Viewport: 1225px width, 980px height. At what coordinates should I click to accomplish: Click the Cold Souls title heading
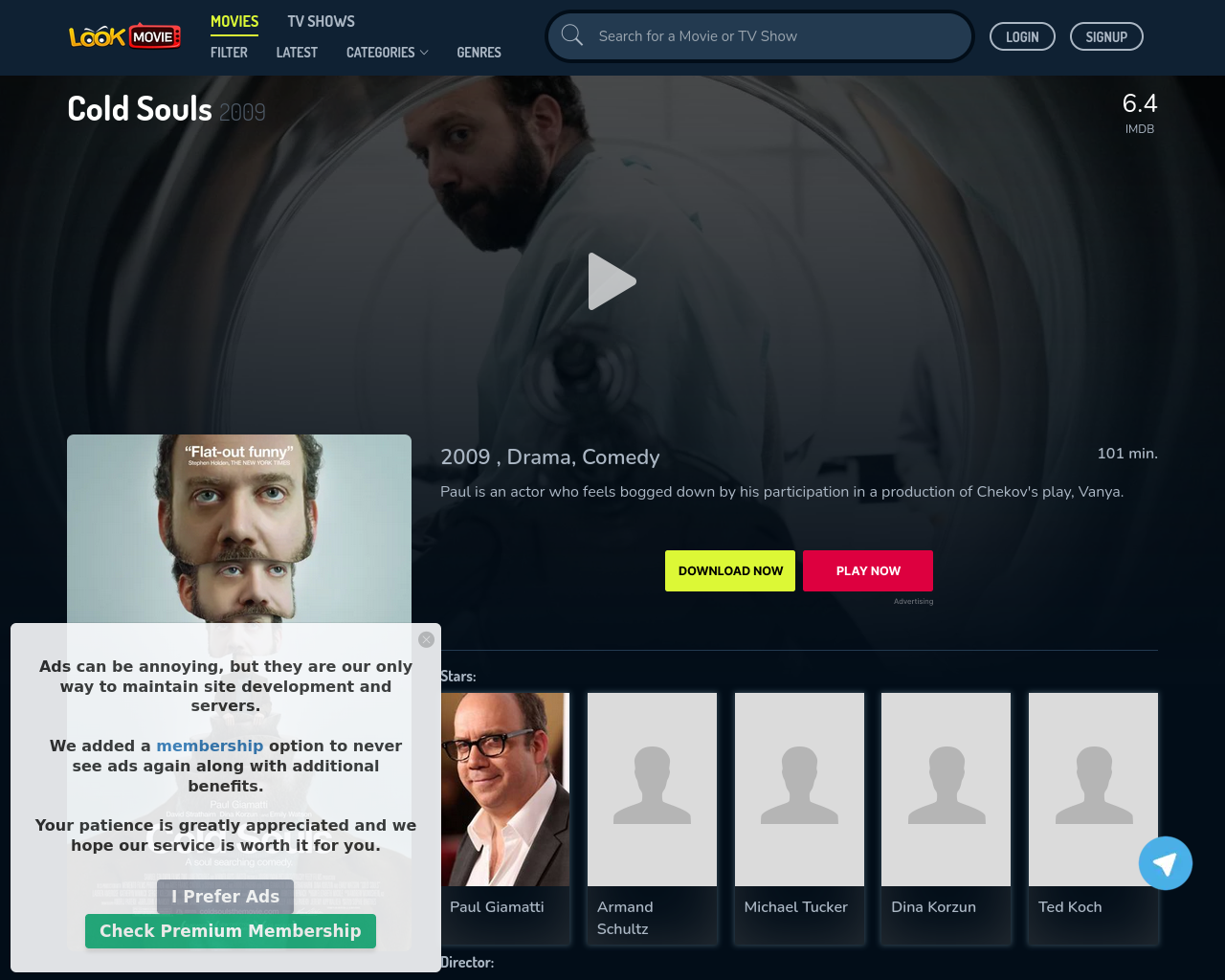coord(140,109)
